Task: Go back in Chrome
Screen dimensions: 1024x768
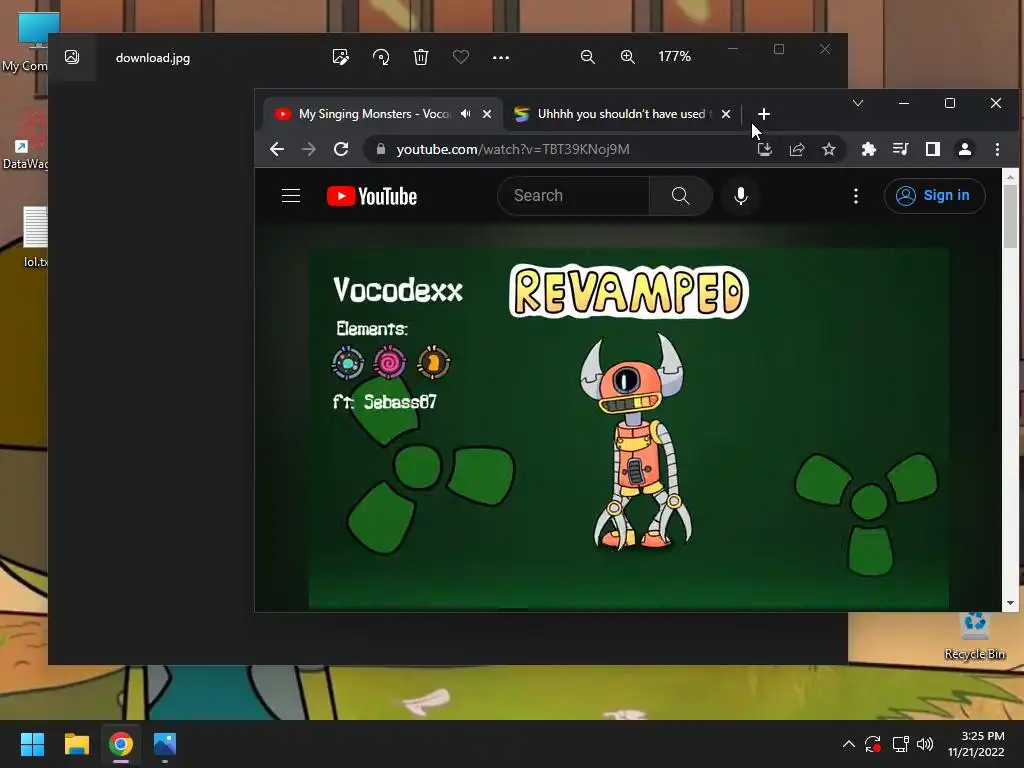Action: point(277,150)
